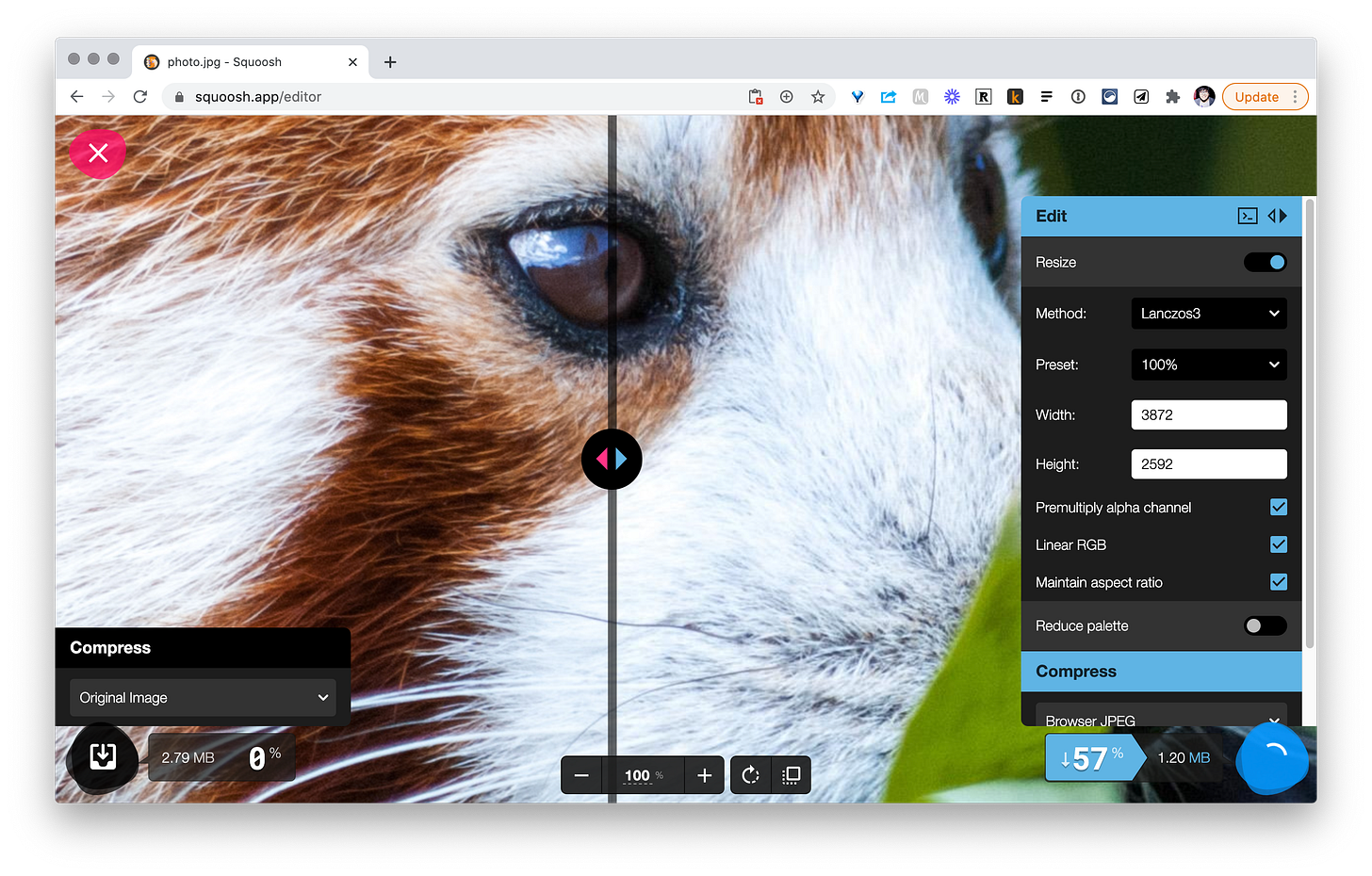The image size is (1372, 876).
Task: Enable the Reduce palette toggle
Action: coord(1265,625)
